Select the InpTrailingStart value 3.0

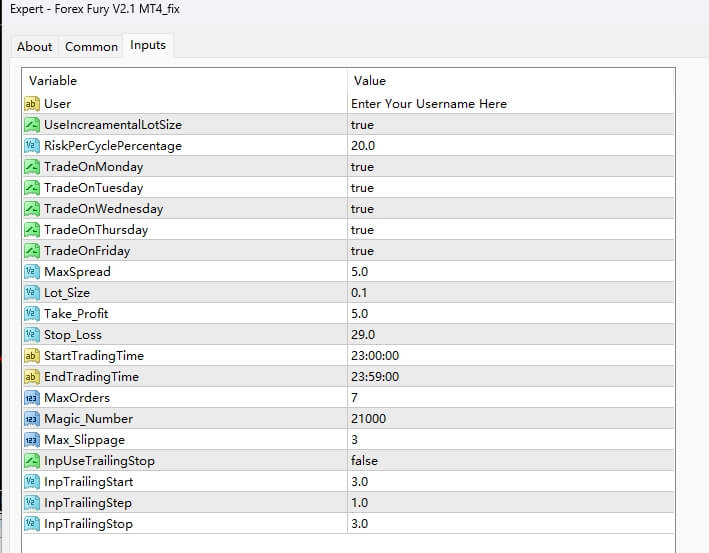[x=359, y=482]
